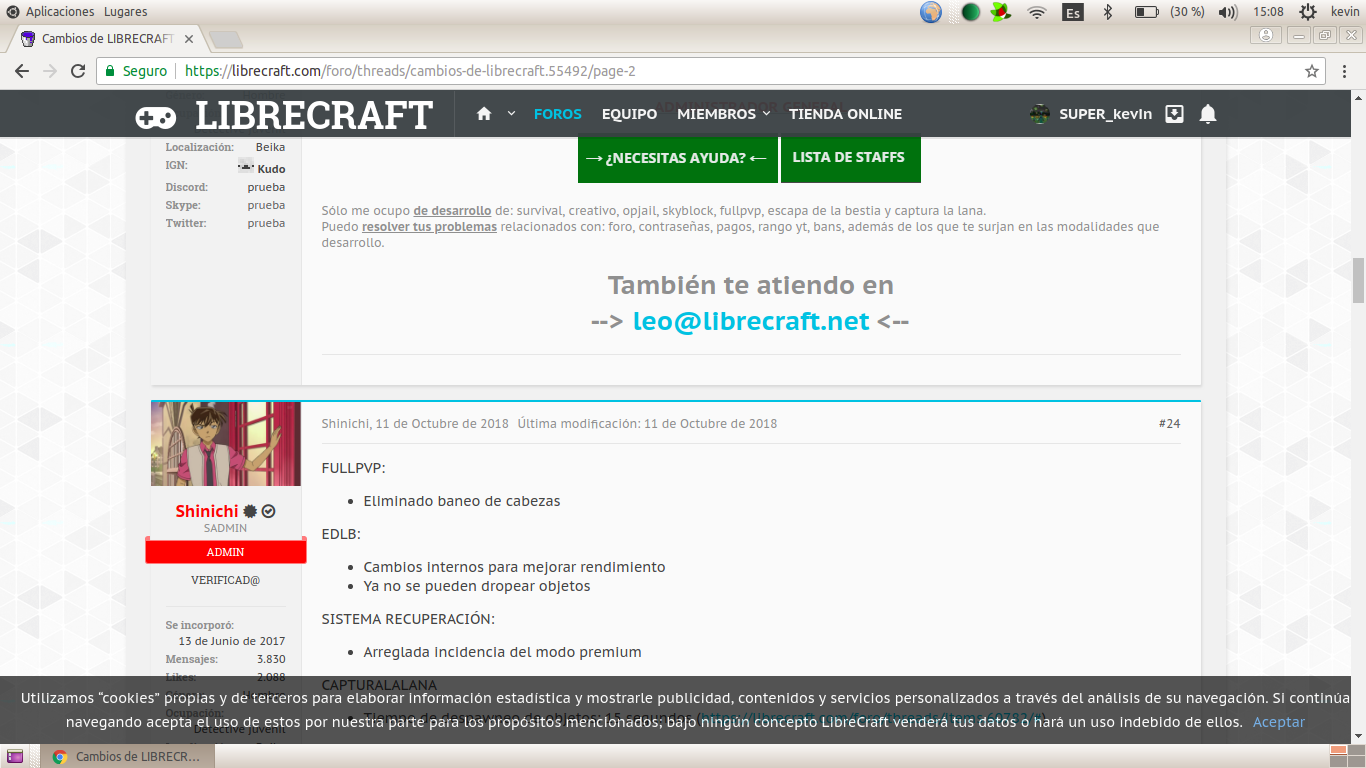
Task: Click "Cambios internos para mejorar rendimiento"
Action: pos(514,567)
